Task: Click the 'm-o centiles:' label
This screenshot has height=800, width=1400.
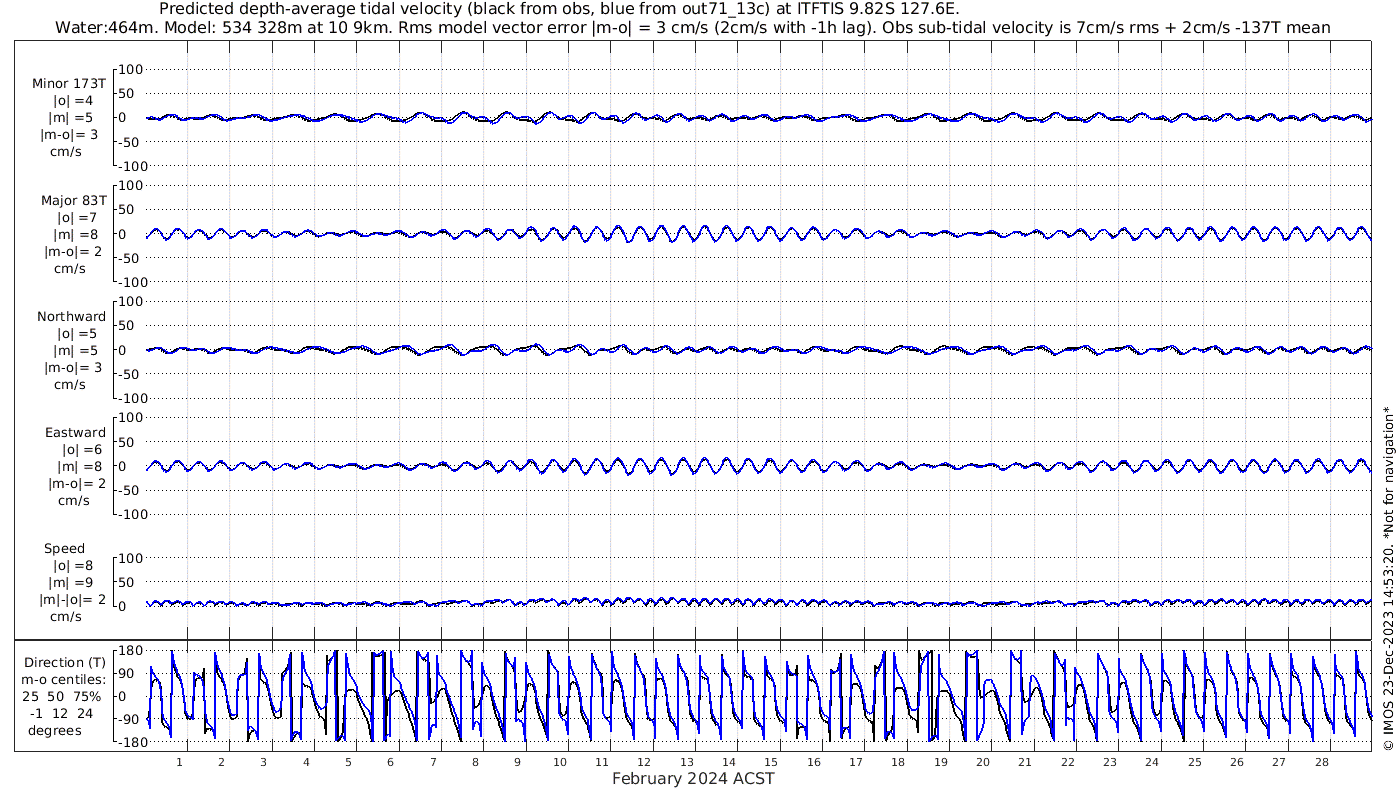Action: (64, 679)
